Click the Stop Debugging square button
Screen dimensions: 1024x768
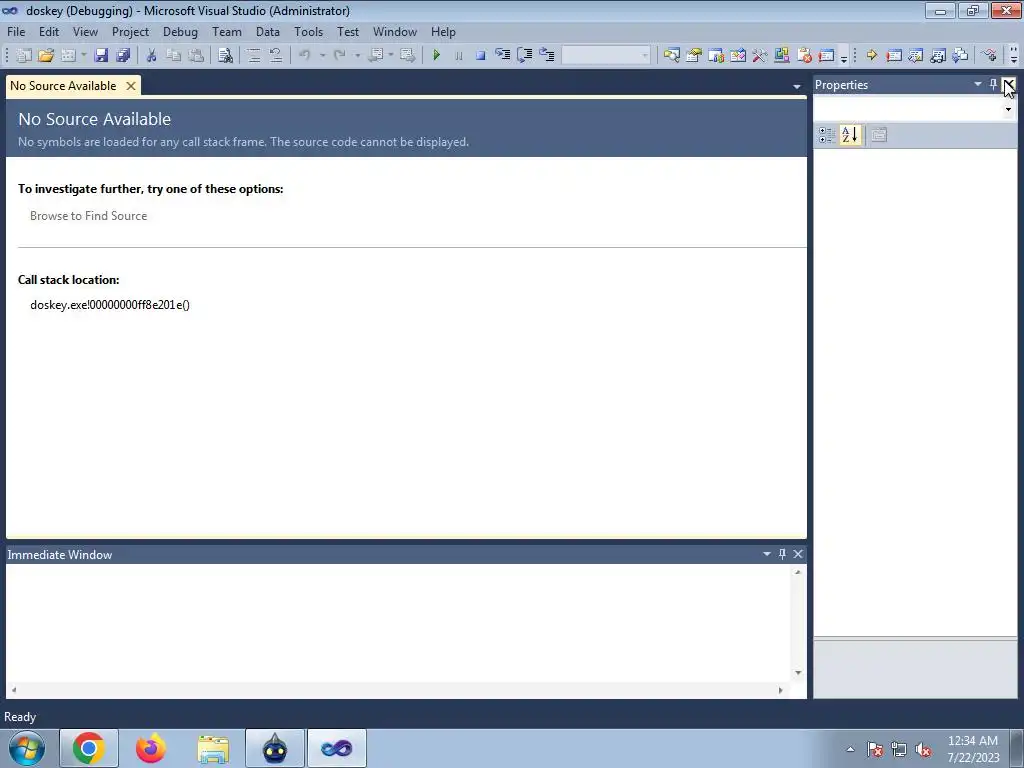pyautogui.click(x=481, y=56)
